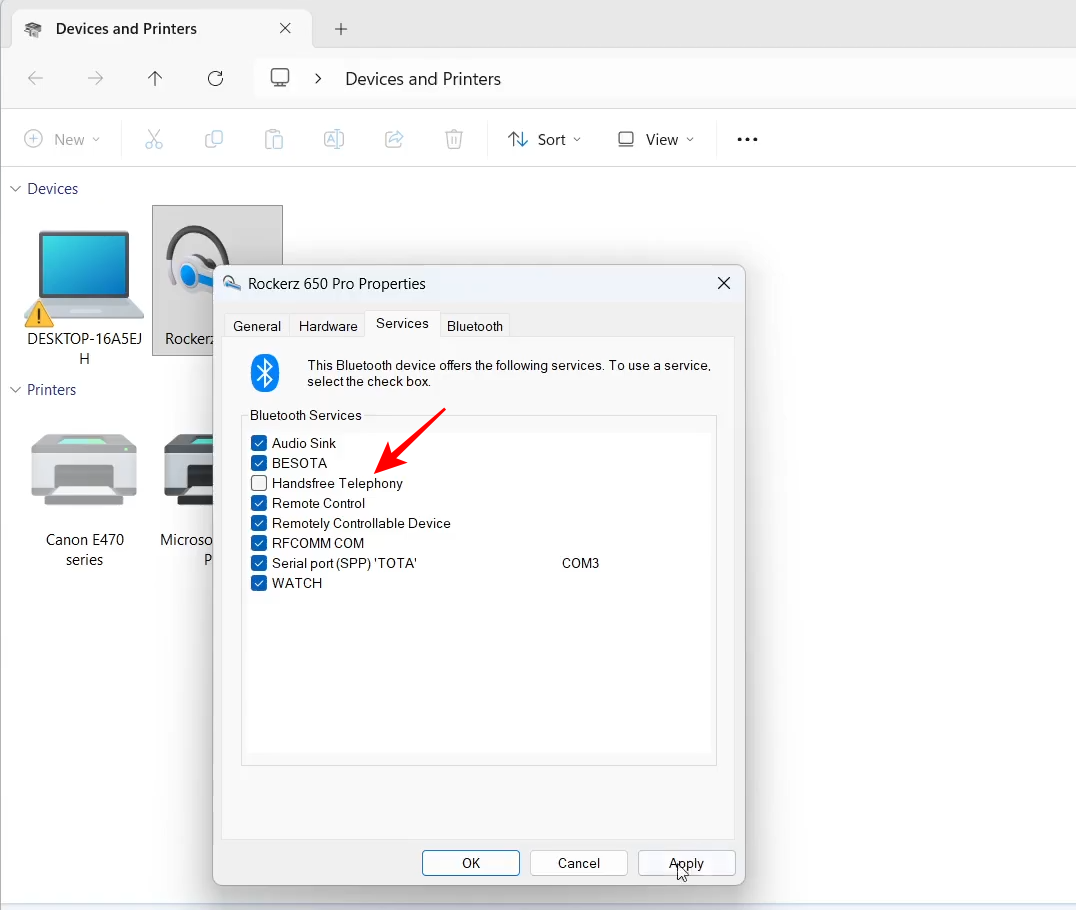Open the Sort dropdown
Image resolution: width=1076 pixels, height=910 pixels.
coord(544,140)
